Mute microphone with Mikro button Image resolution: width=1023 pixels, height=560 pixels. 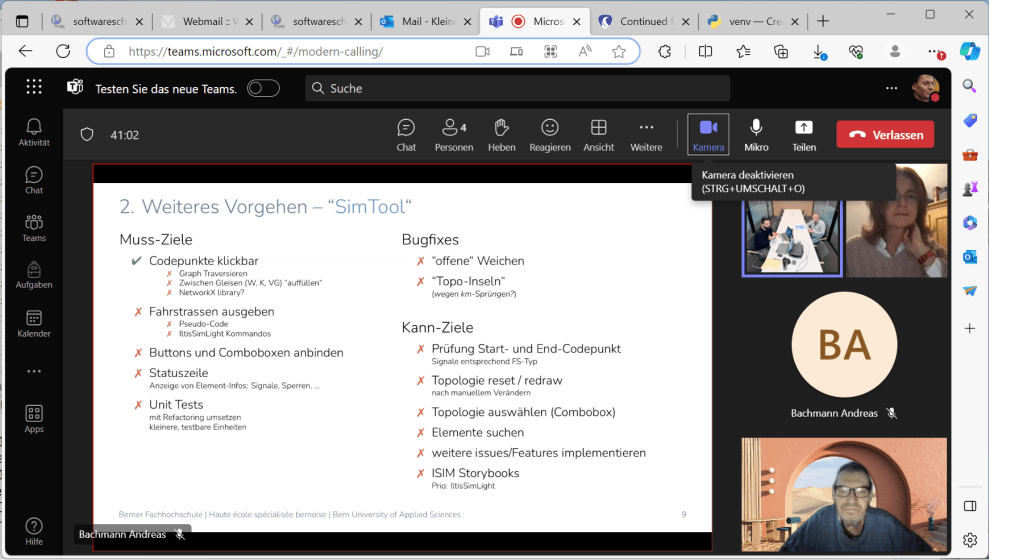coord(756,135)
